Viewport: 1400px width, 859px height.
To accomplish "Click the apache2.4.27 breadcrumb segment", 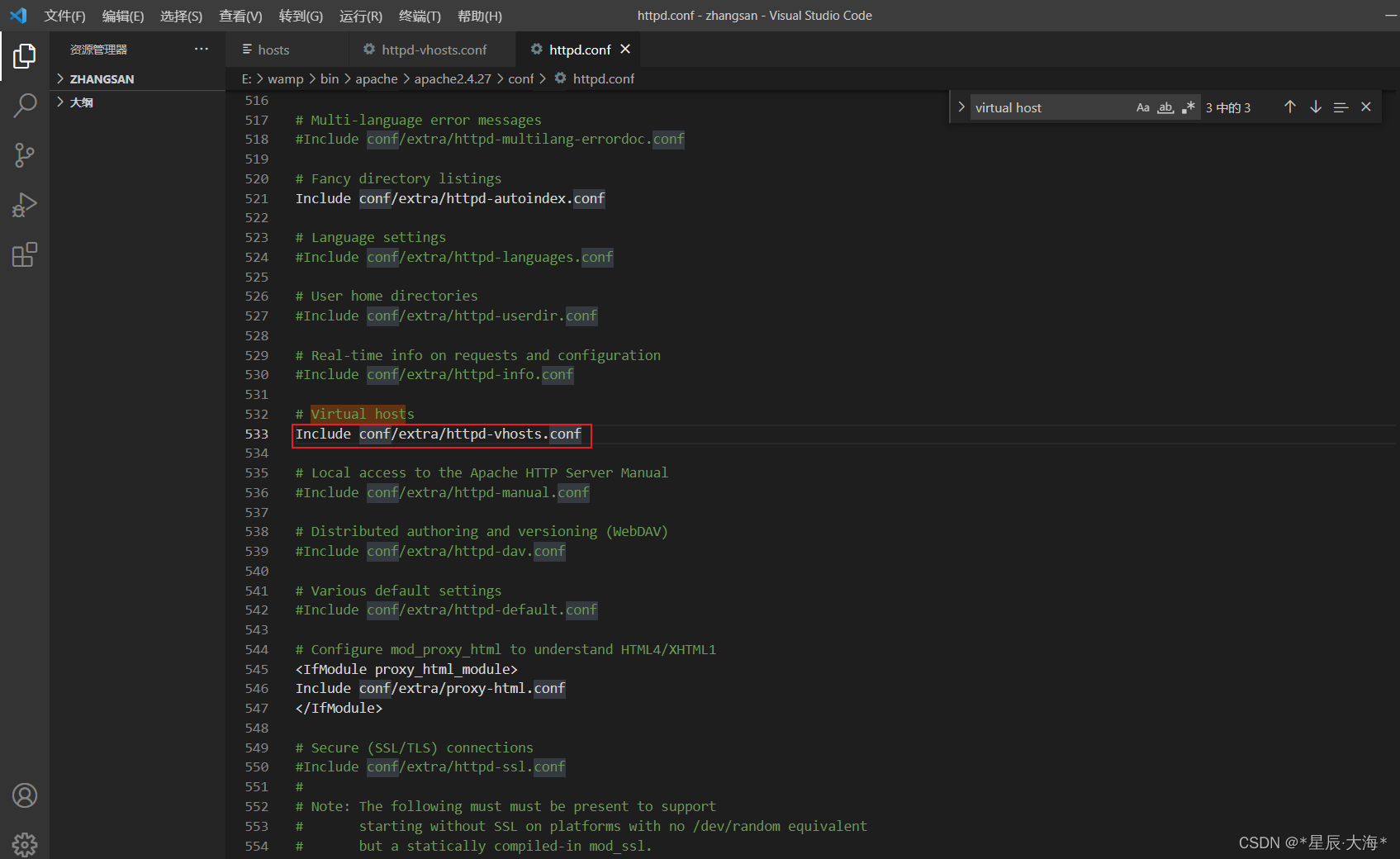I will click(x=453, y=78).
